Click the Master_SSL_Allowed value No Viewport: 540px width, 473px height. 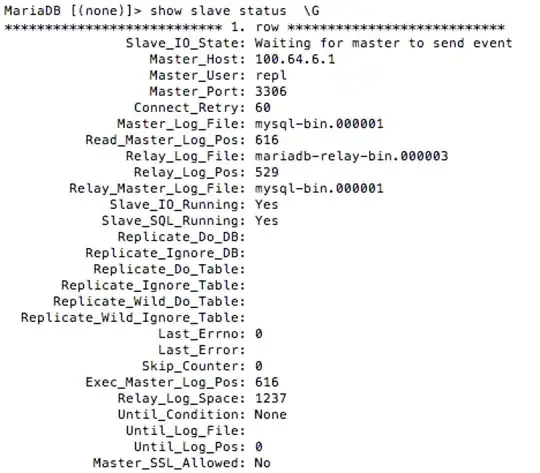262,463
